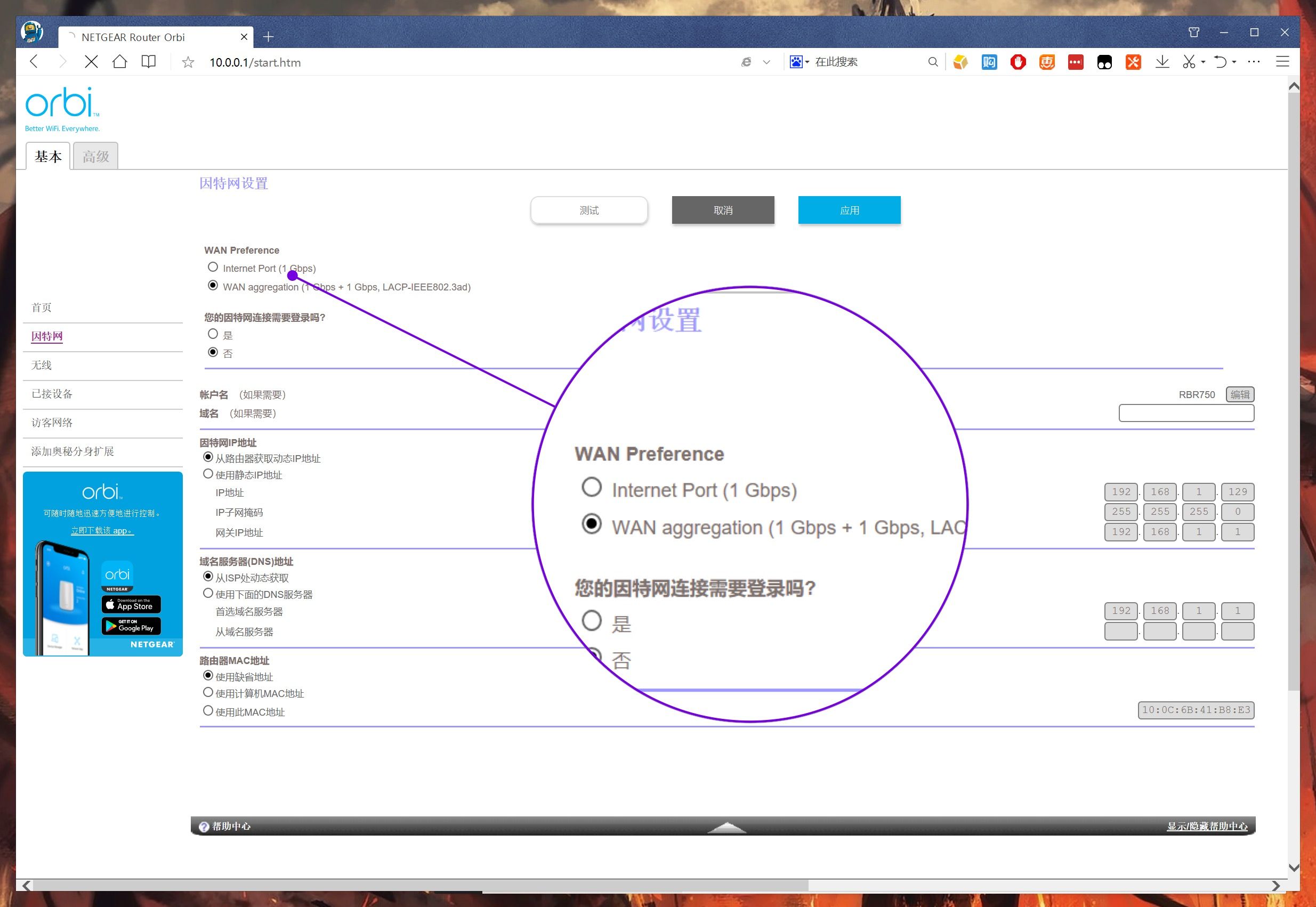The width and height of the screenshot is (1316, 907).
Task: Select Internet Port (1 Gbps) radio
Action: 213,267
